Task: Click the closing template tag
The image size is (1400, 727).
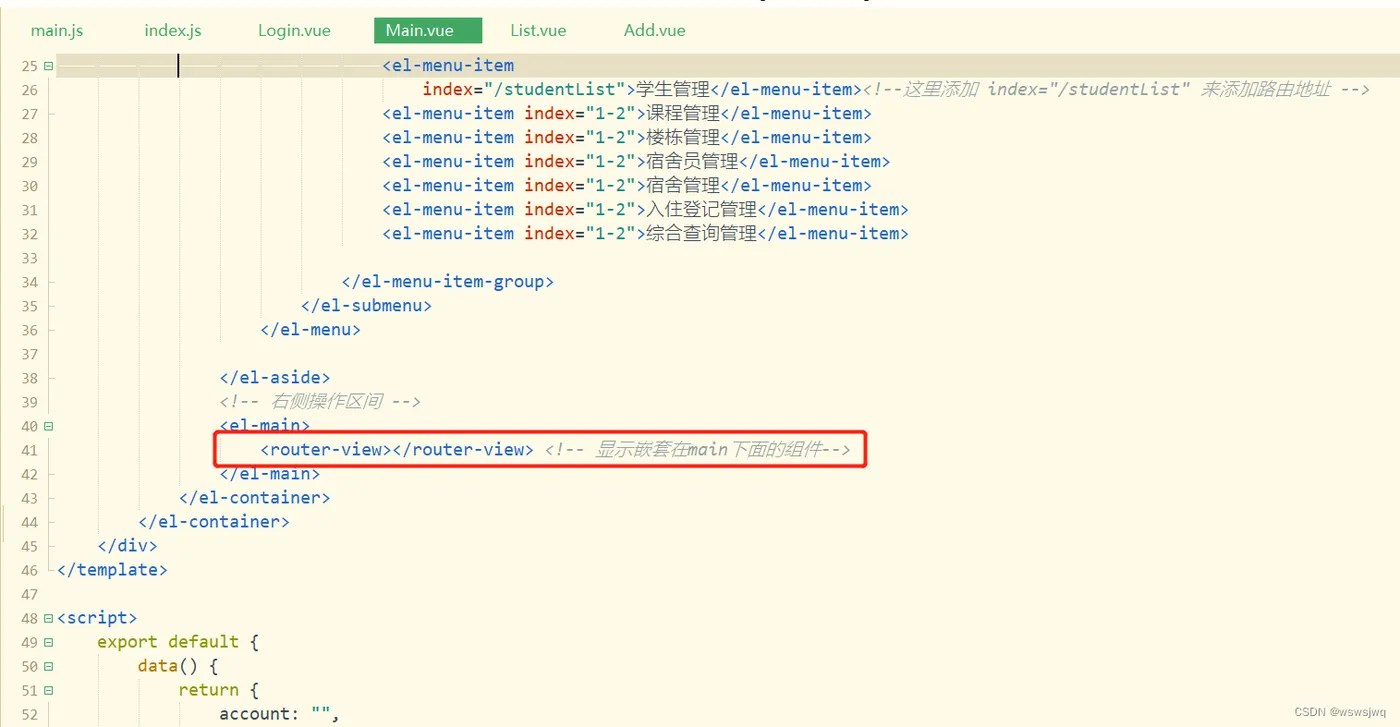Action: point(112,570)
